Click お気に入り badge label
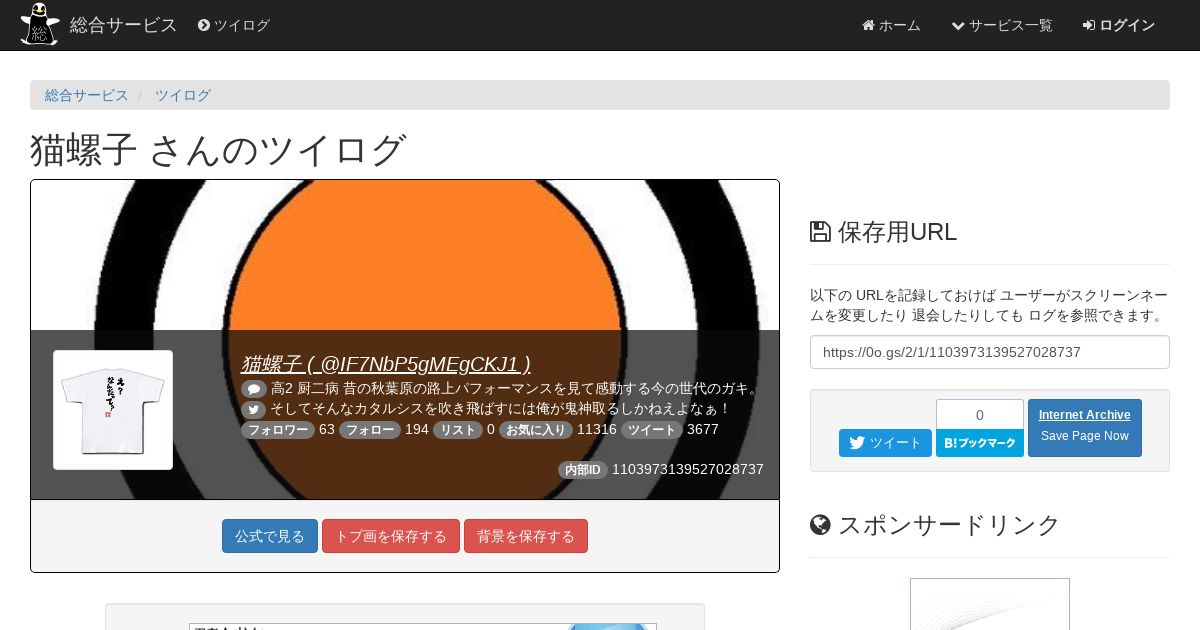This screenshot has width=1200, height=630. (536, 430)
